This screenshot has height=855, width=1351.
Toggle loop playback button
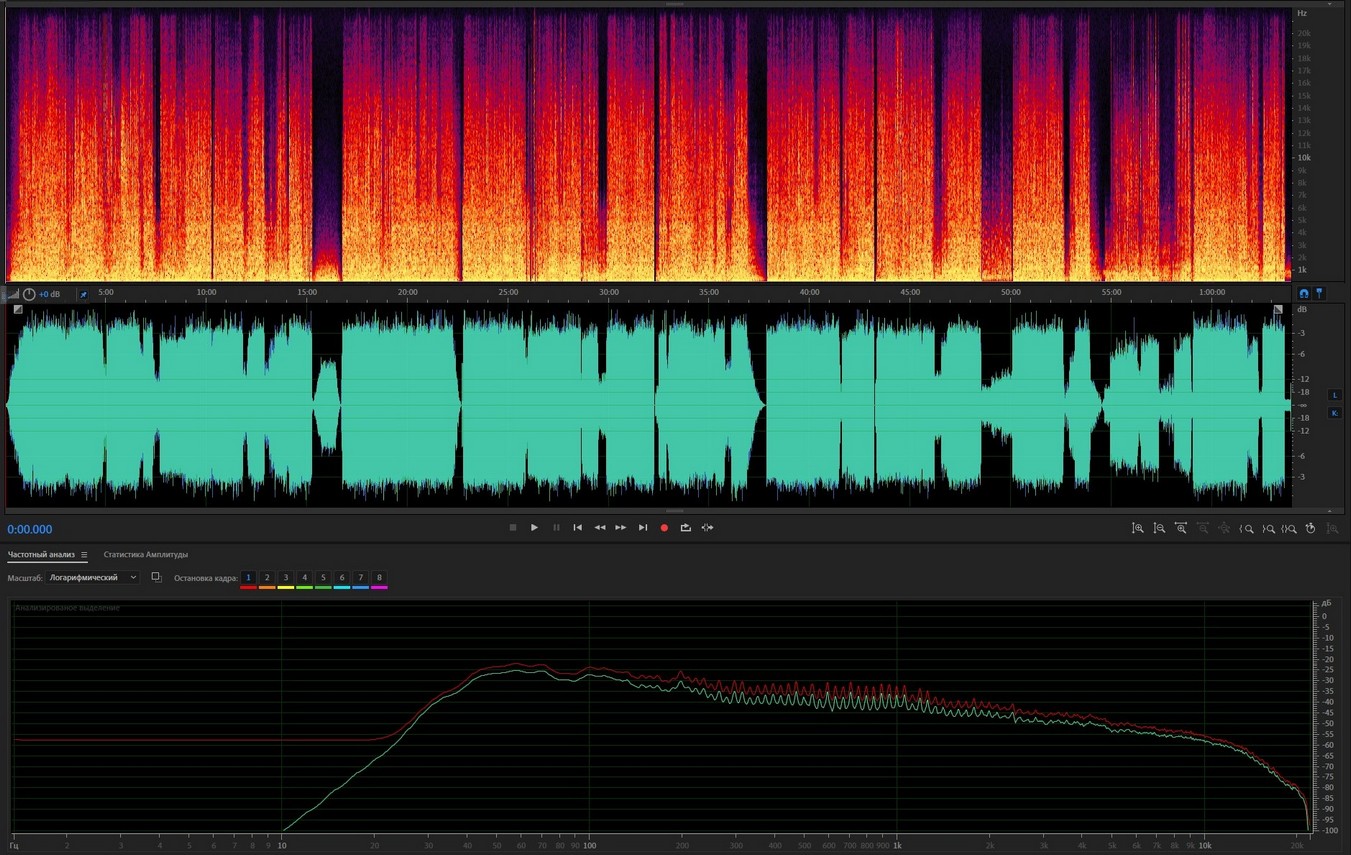pos(686,528)
